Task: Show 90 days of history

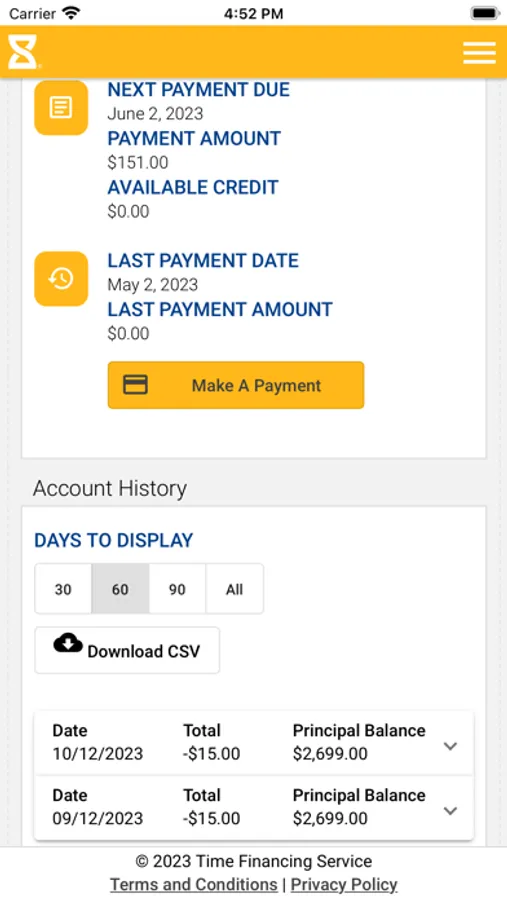Action: [x=177, y=589]
